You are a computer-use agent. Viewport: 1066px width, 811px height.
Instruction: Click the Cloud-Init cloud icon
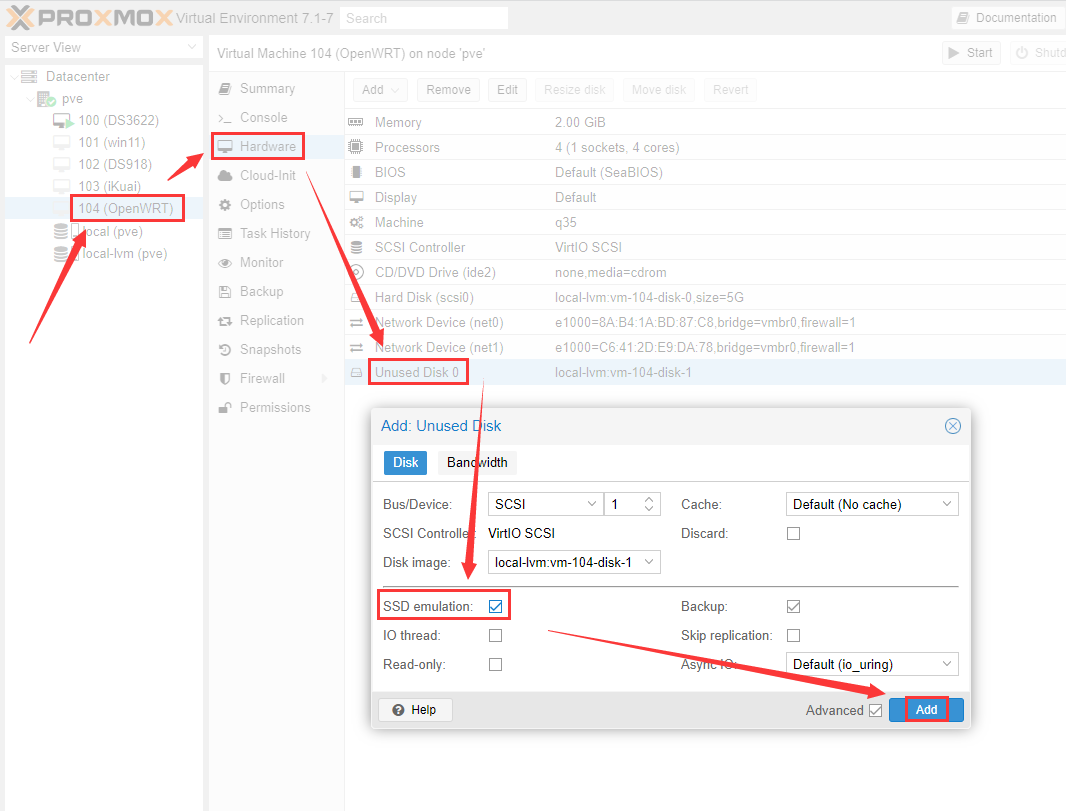[x=225, y=176]
